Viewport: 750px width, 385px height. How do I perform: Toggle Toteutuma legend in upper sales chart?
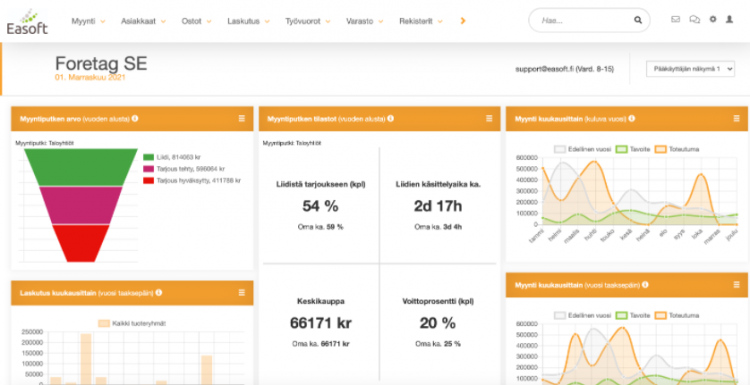[677, 149]
